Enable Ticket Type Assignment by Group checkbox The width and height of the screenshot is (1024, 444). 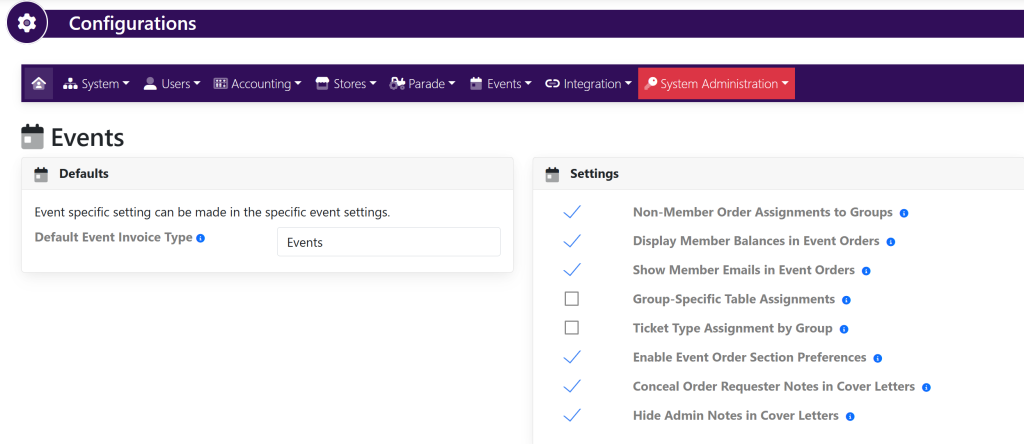(572, 328)
